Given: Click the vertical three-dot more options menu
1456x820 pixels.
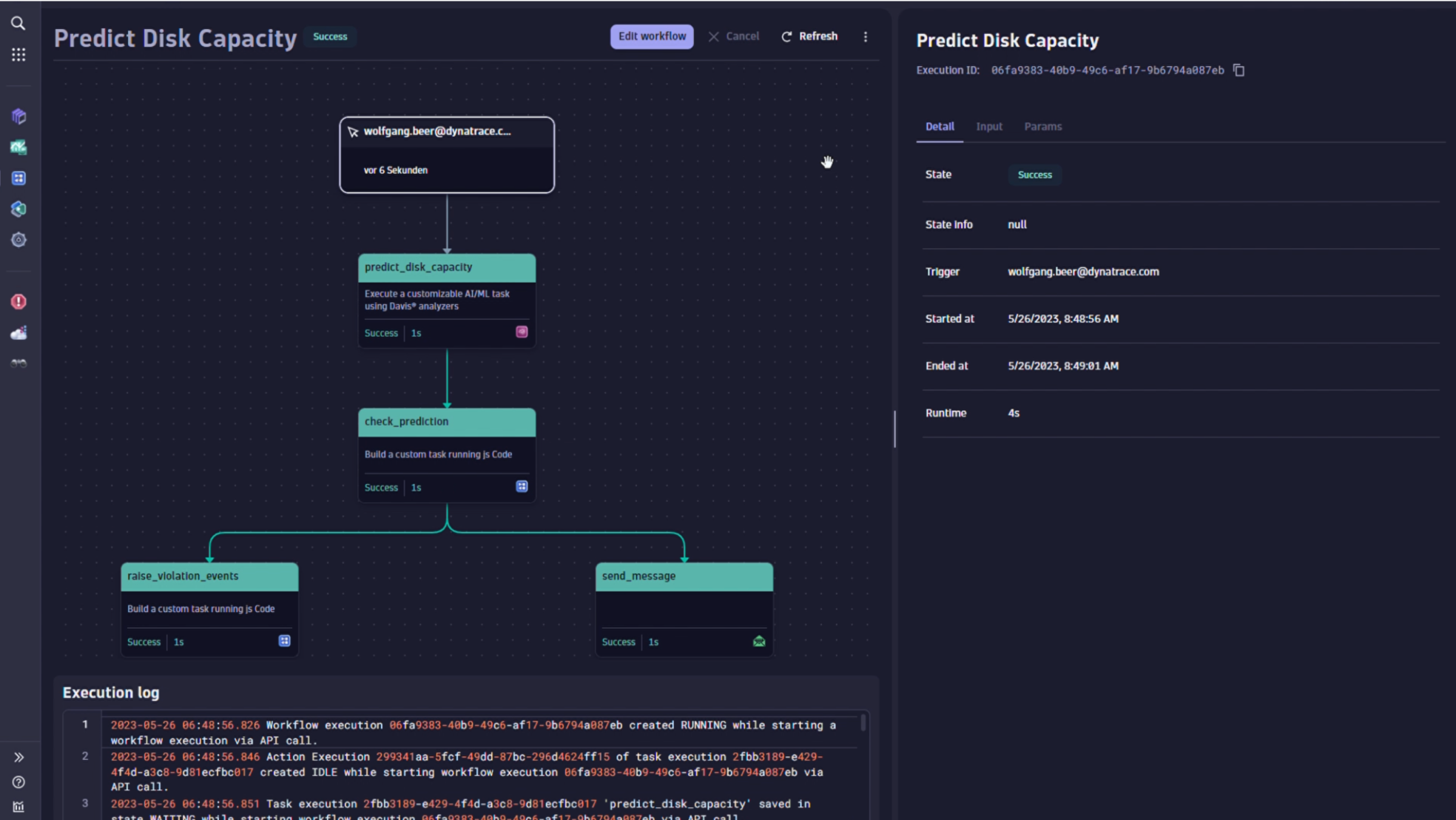Looking at the screenshot, I should (866, 37).
